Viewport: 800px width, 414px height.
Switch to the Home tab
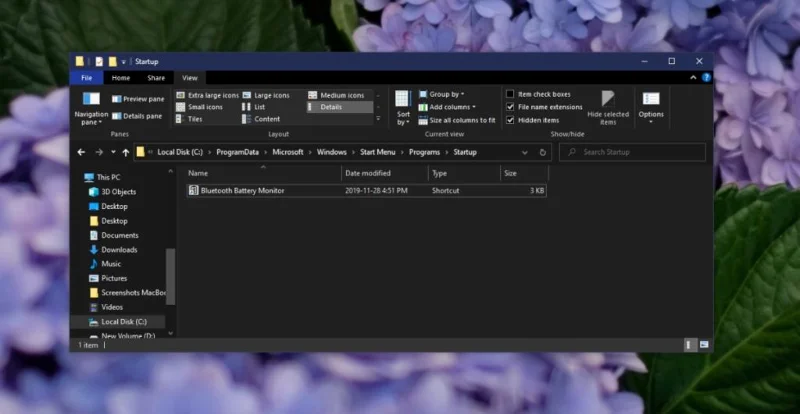pos(121,78)
